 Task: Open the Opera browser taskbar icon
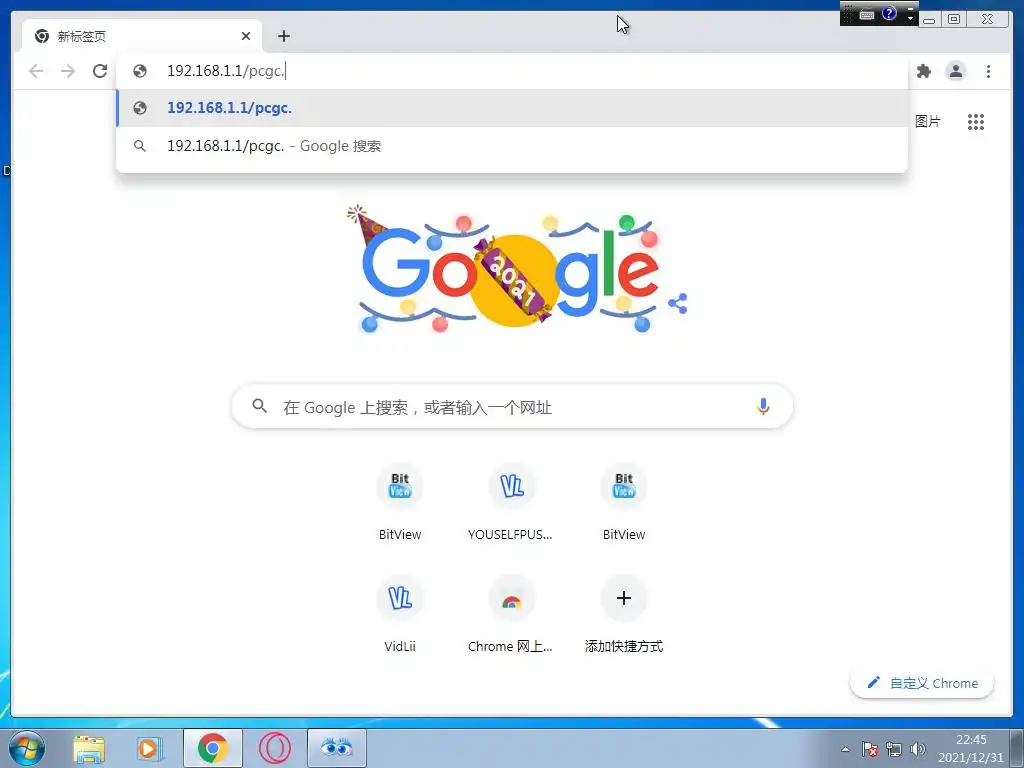275,748
